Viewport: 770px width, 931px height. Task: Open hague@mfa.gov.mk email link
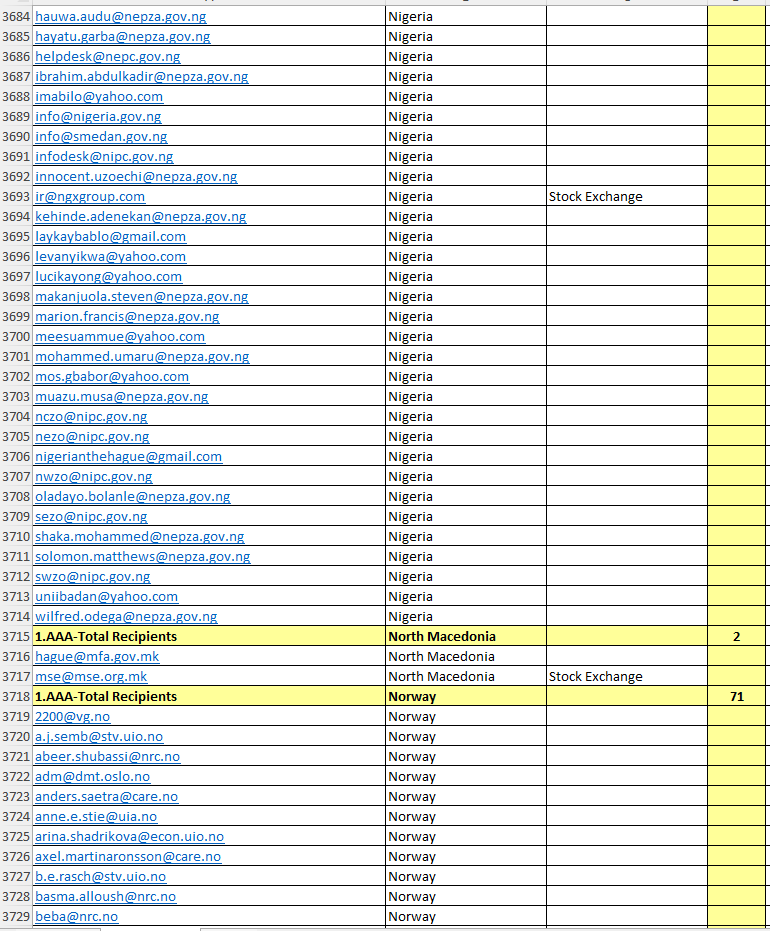pyautogui.click(x=97, y=657)
